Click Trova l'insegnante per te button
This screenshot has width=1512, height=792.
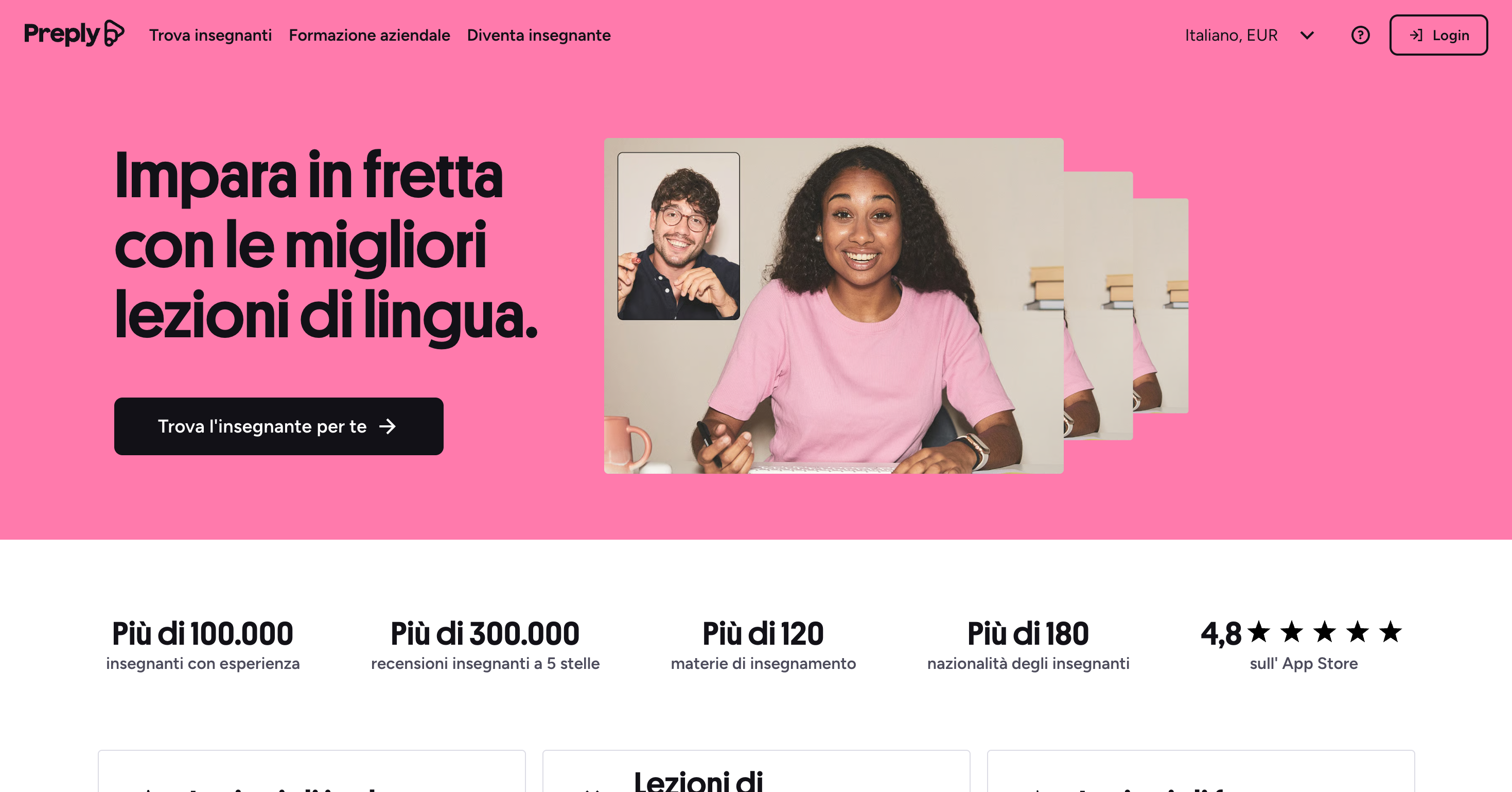coord(279,426)
